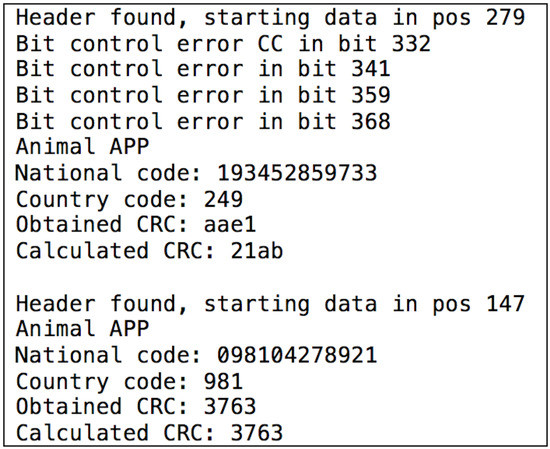Click the number 279 in the first line

505,18
